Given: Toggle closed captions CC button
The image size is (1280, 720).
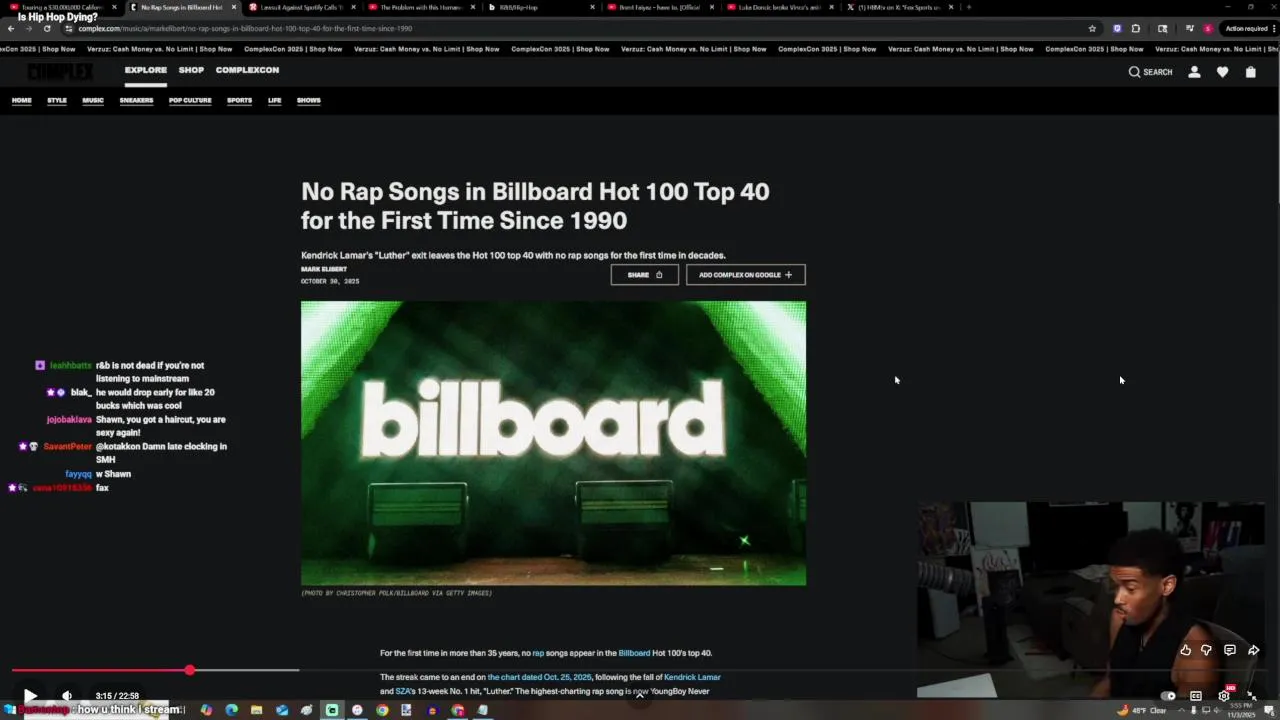Looking at the screenshot, I should [1196, 696].
